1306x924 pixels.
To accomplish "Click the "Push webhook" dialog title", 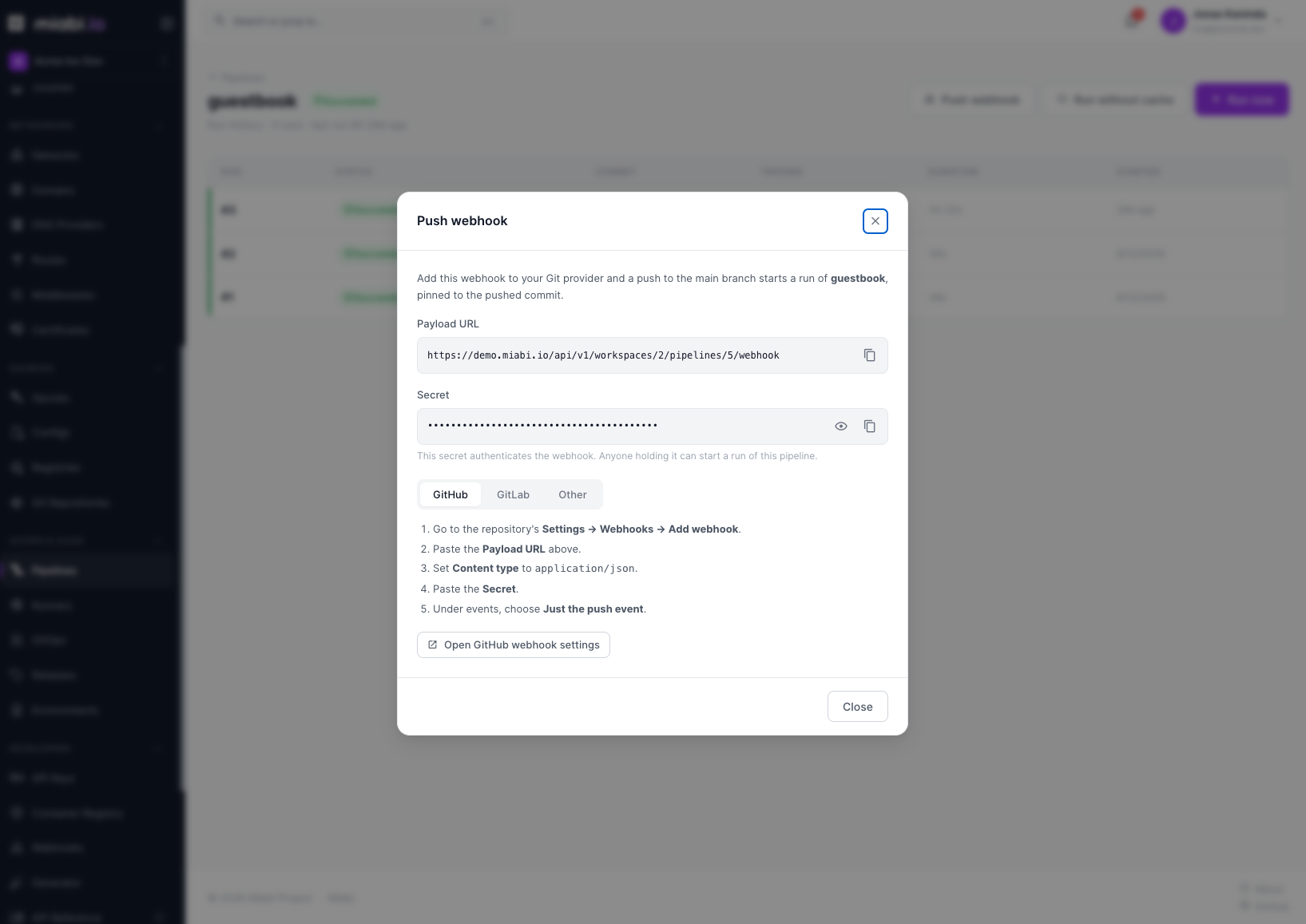I will tap(462, 221).
